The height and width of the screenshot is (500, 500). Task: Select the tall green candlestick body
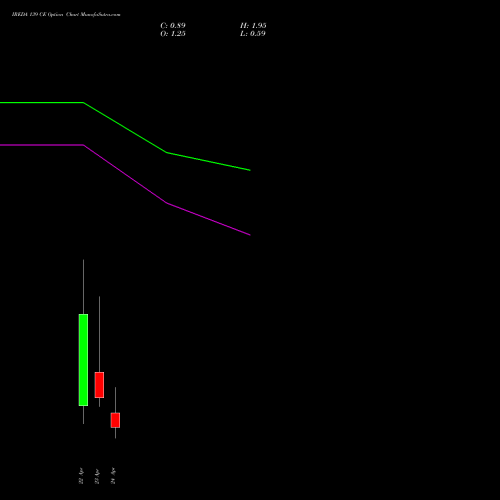tap(83, 360)
